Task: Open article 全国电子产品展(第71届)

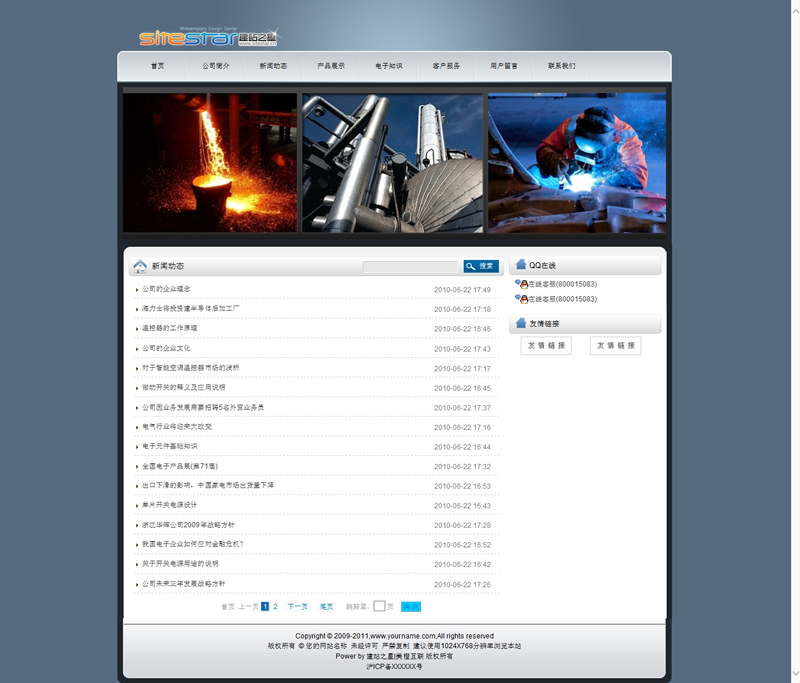Action: tap(180, 466)
